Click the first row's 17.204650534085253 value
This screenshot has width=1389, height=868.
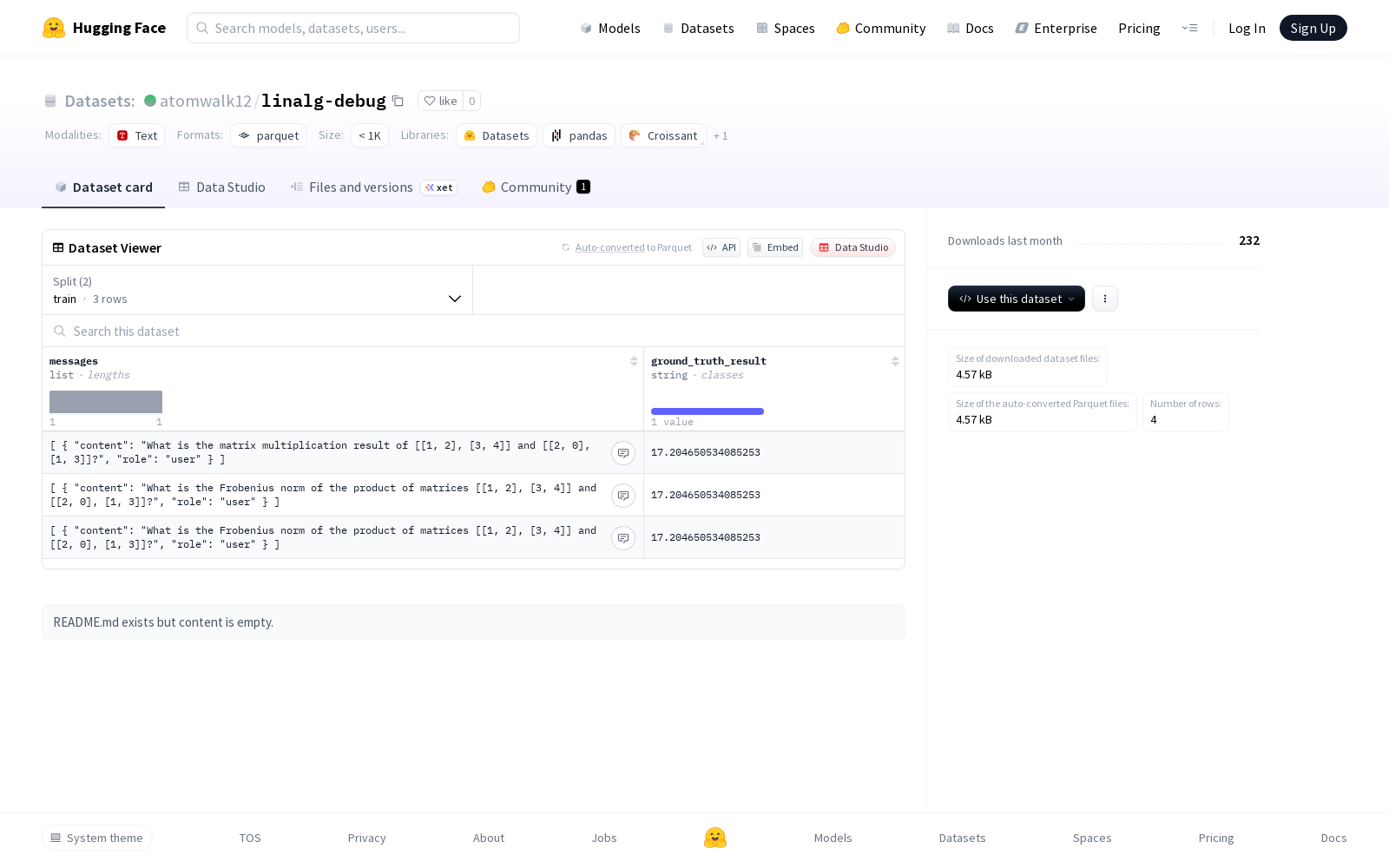pos(706,452)
